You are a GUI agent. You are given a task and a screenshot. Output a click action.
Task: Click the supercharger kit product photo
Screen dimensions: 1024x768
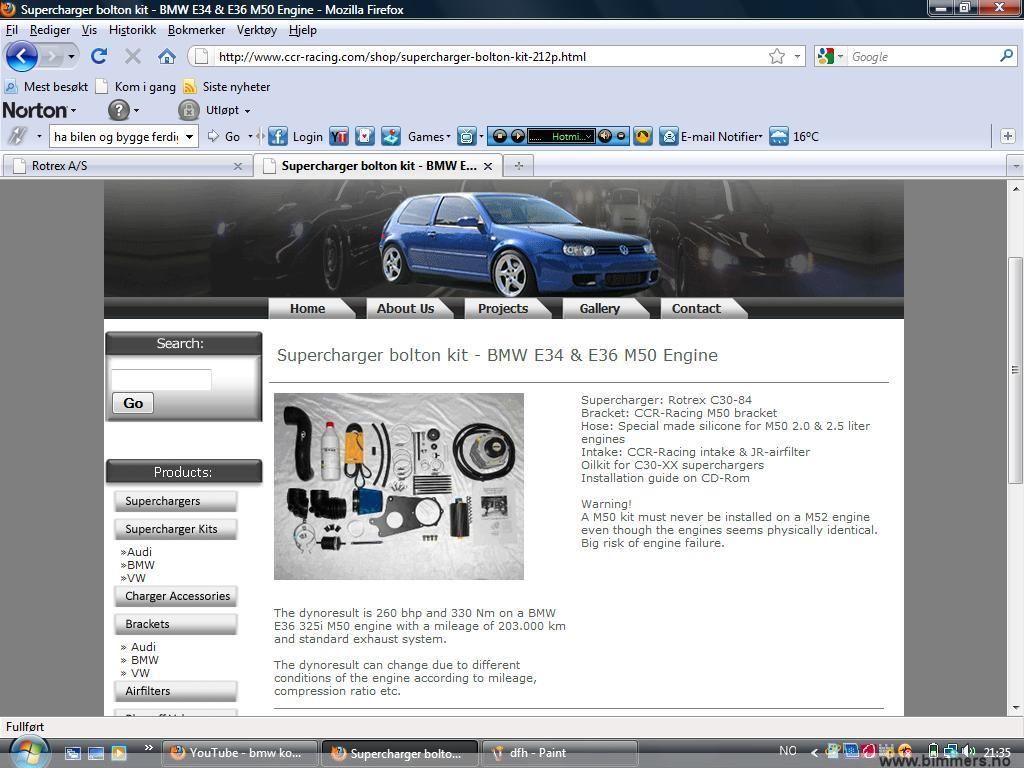click(398, 486)
